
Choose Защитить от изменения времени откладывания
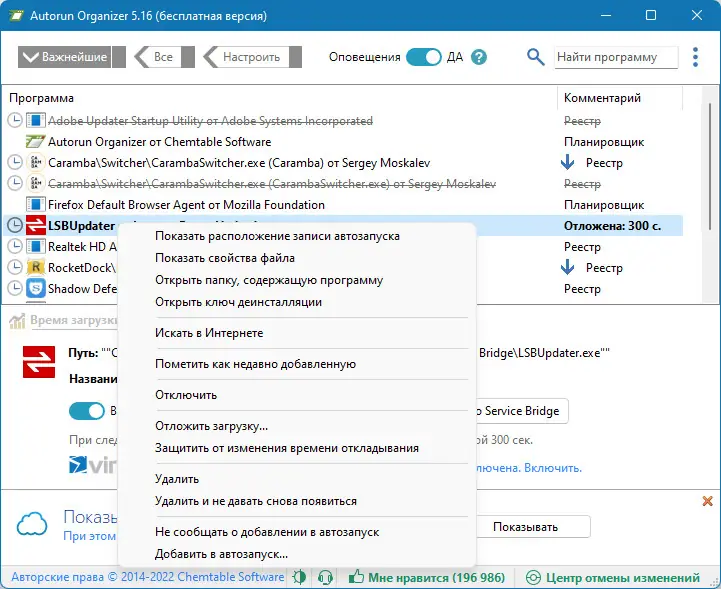[x=297, y=448]
